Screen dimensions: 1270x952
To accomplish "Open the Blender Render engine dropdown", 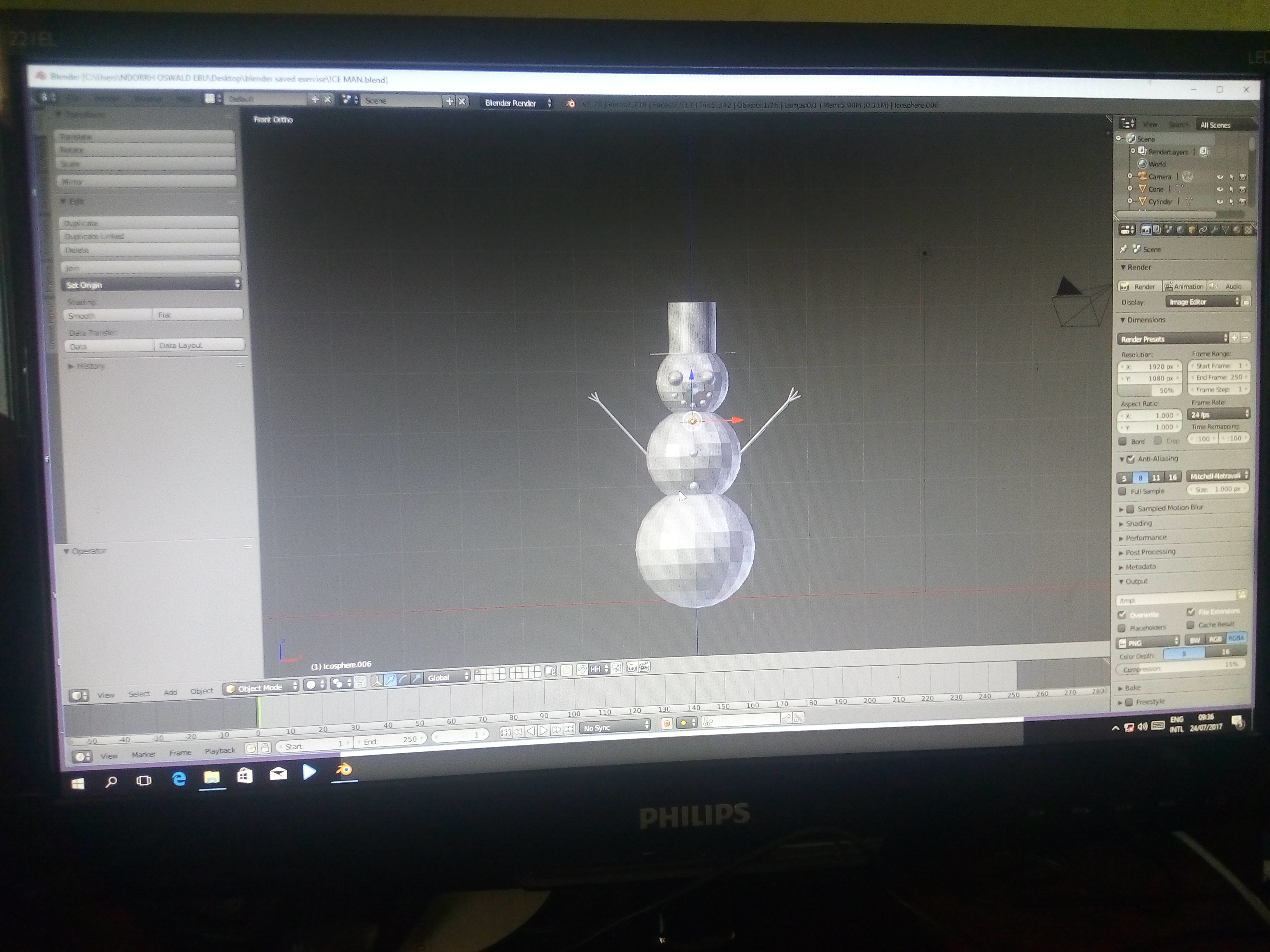I will tap(517, 103).
